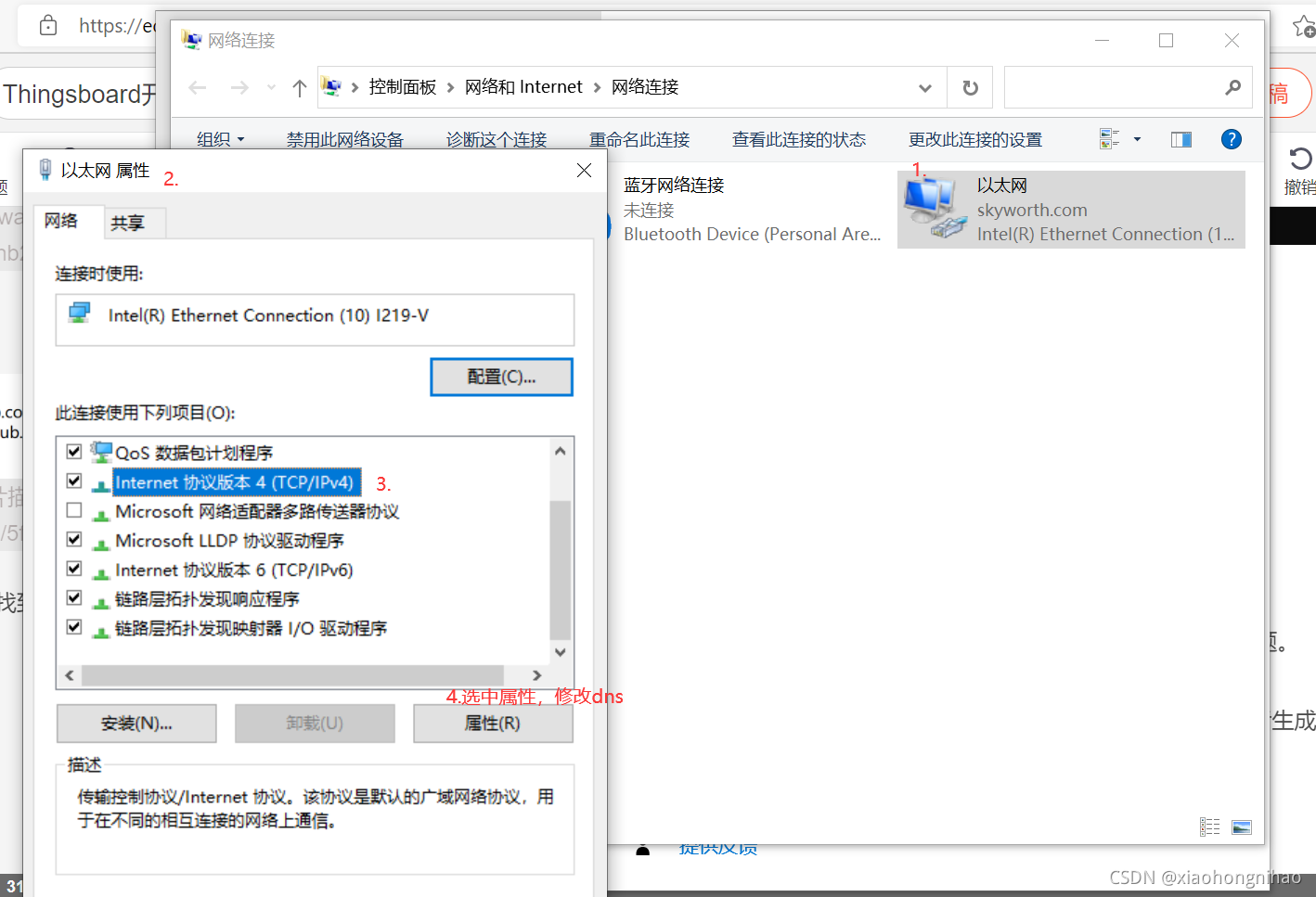Click the 属性(R) button
Image resolution: width=1316 pixels, height=897 pixels.
(493, 724)
